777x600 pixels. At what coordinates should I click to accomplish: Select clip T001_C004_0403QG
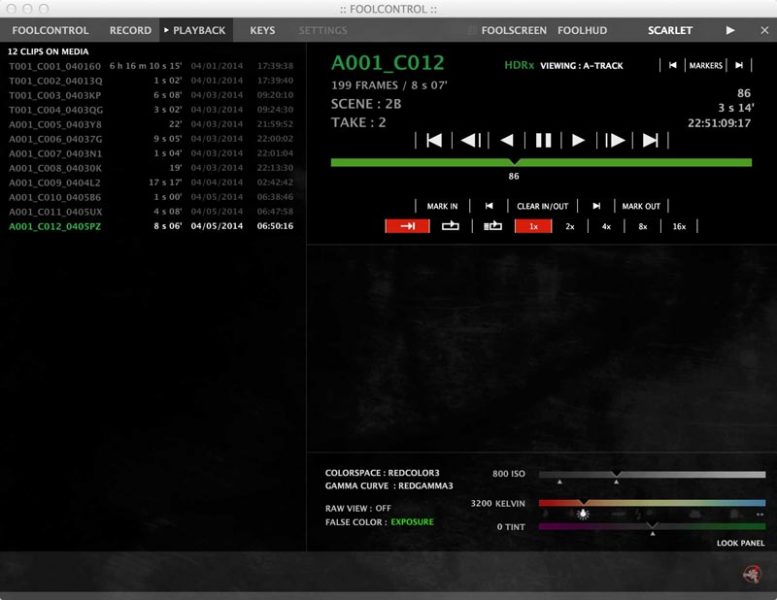click(151, 109)
